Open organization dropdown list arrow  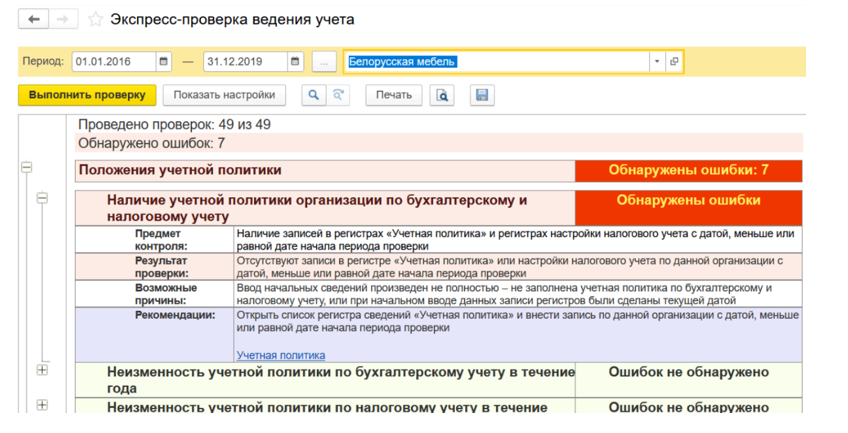click(657, 62)
